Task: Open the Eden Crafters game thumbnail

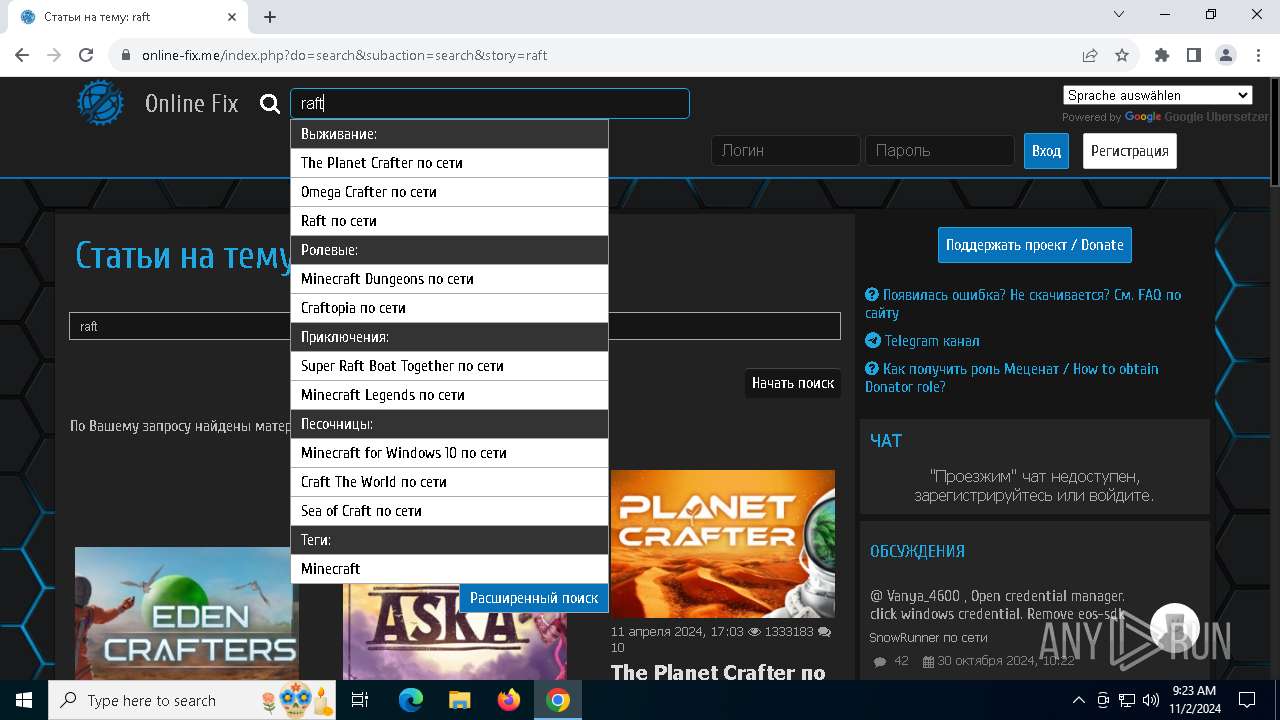Action: 187,613
